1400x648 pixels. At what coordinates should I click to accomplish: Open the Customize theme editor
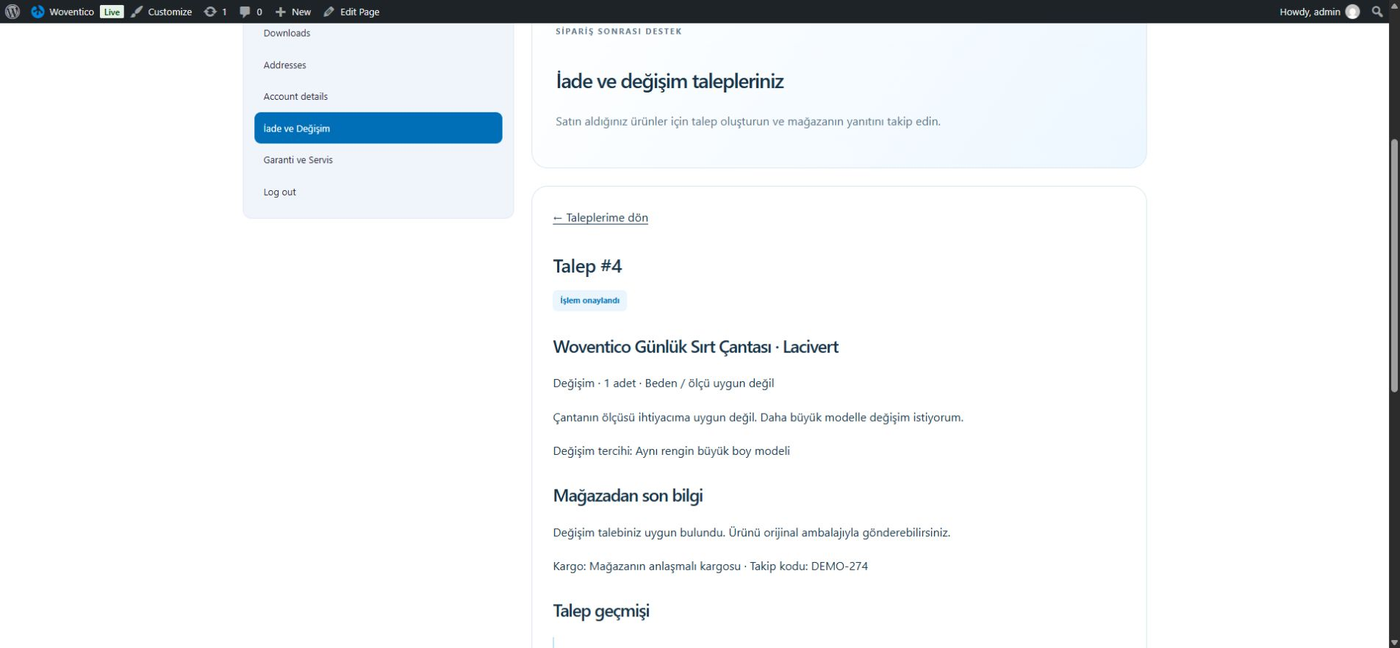pyautogui.click(x=161, y=12)
